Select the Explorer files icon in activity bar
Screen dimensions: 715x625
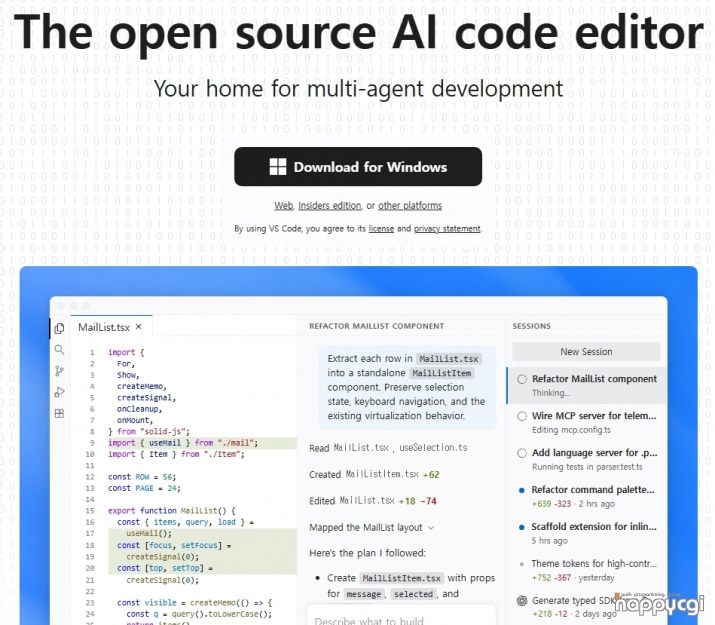(59, 328)
